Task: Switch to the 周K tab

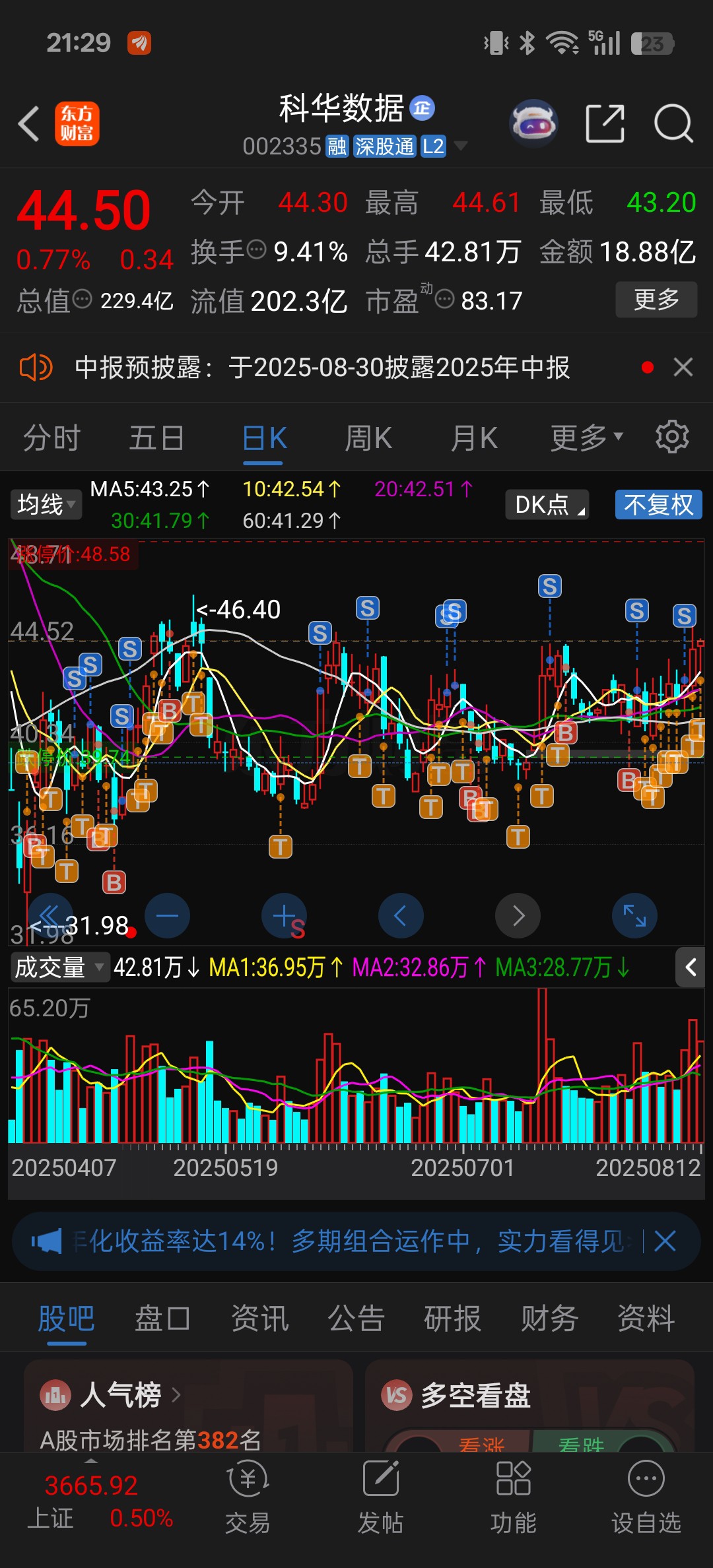Action: pos(368,438)
